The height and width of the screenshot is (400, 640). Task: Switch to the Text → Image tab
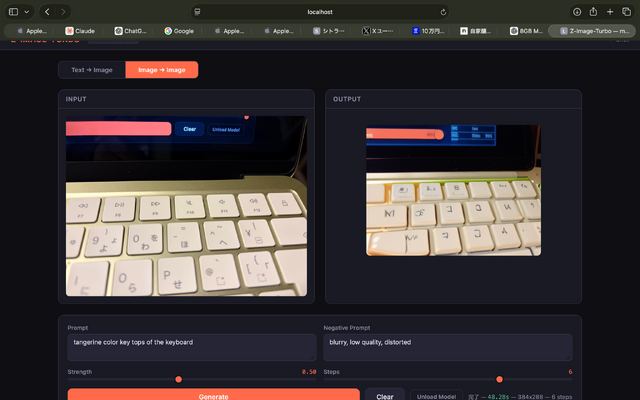[92, 70]
